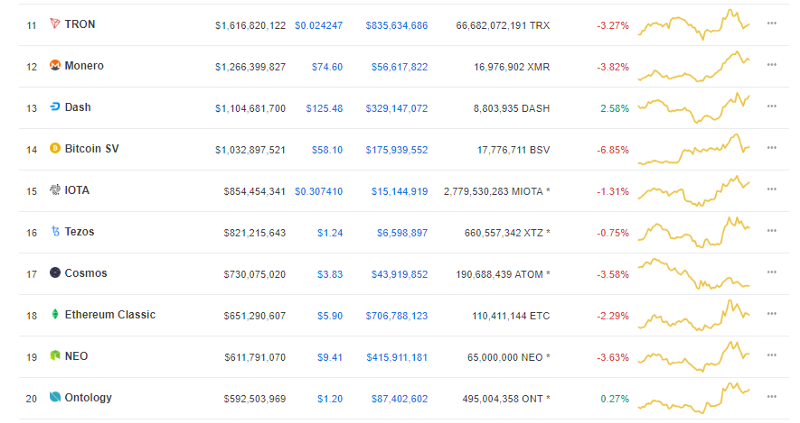Open the NEO name link

pos(76,356)
